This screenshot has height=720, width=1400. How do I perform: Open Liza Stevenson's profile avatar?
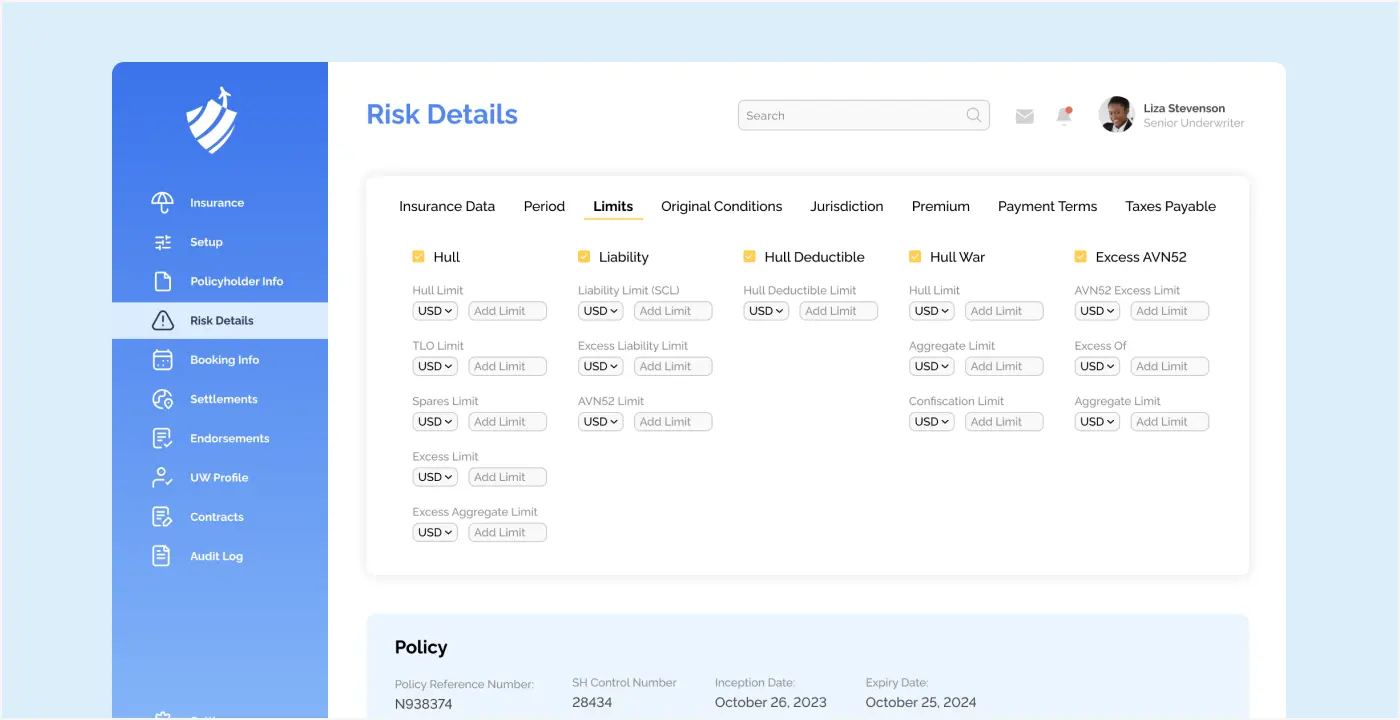pyautogui.click(x=1116, y=115)
